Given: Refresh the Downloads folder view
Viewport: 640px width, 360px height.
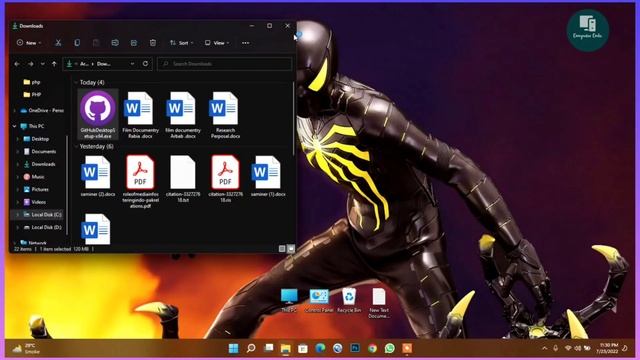Looking at the screenshot, I should [x=145, y=64].
